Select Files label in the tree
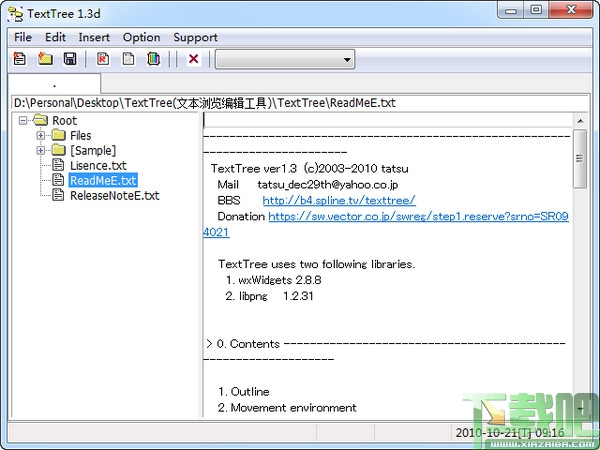The width and height of the screenshot is (600, 450). tap(81, 135)
